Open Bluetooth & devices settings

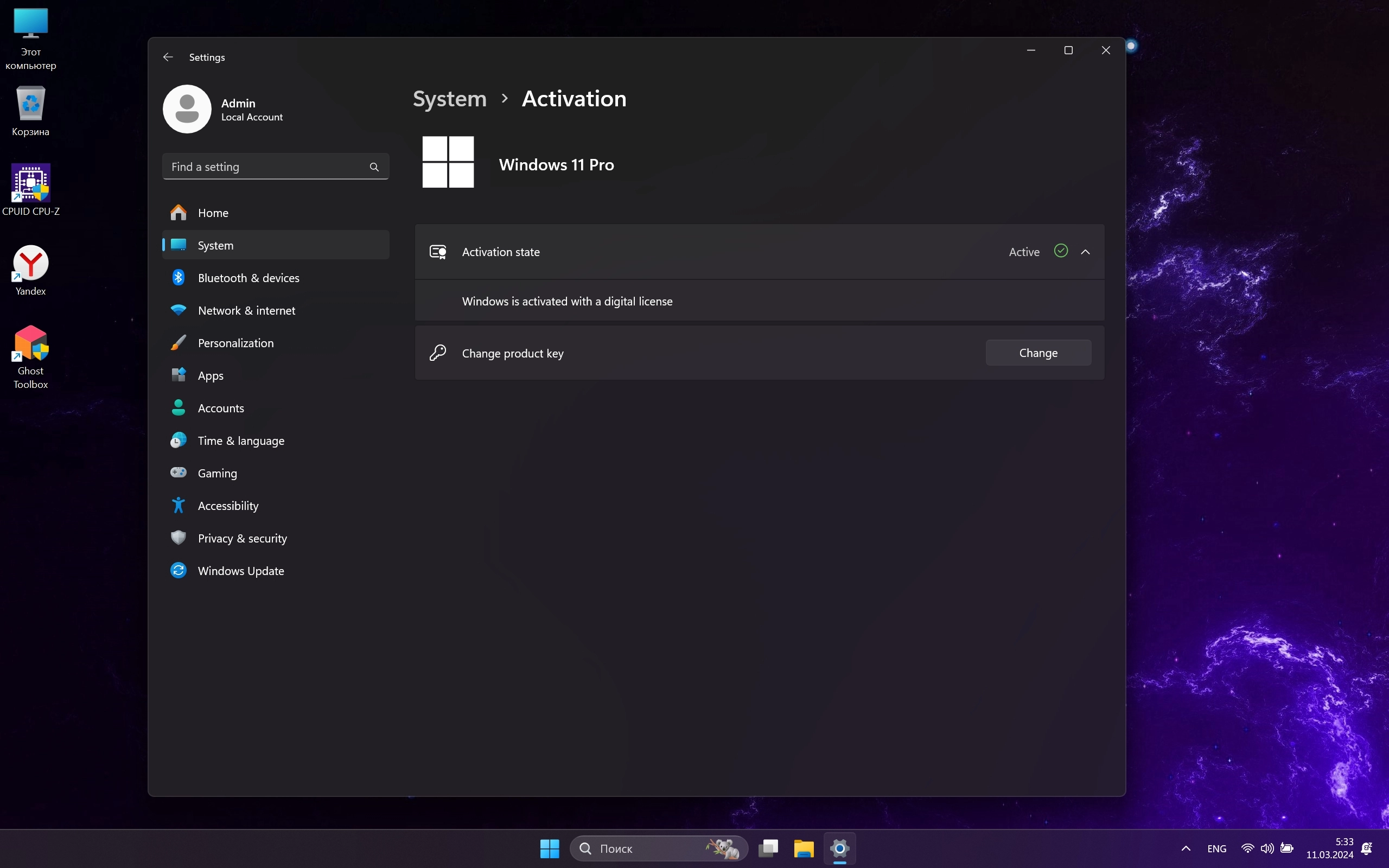pos(248,278)
